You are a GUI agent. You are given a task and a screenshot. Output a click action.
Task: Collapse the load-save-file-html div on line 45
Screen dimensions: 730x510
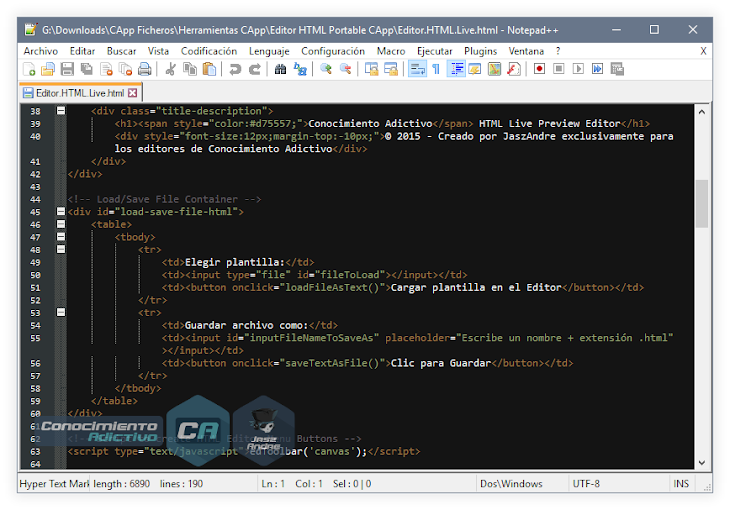pyautogui.click(x=61, y=211)
